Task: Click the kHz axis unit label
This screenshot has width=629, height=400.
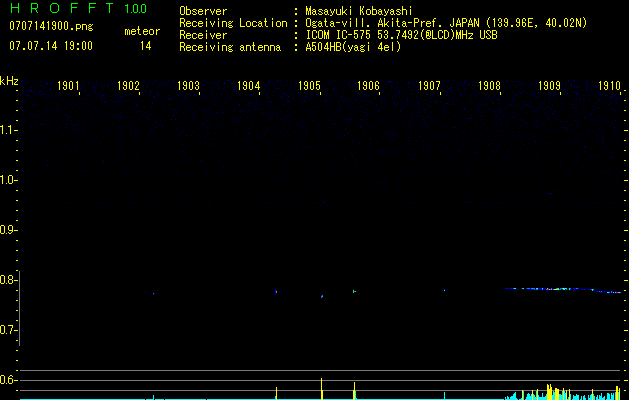Action: (9, 81)
